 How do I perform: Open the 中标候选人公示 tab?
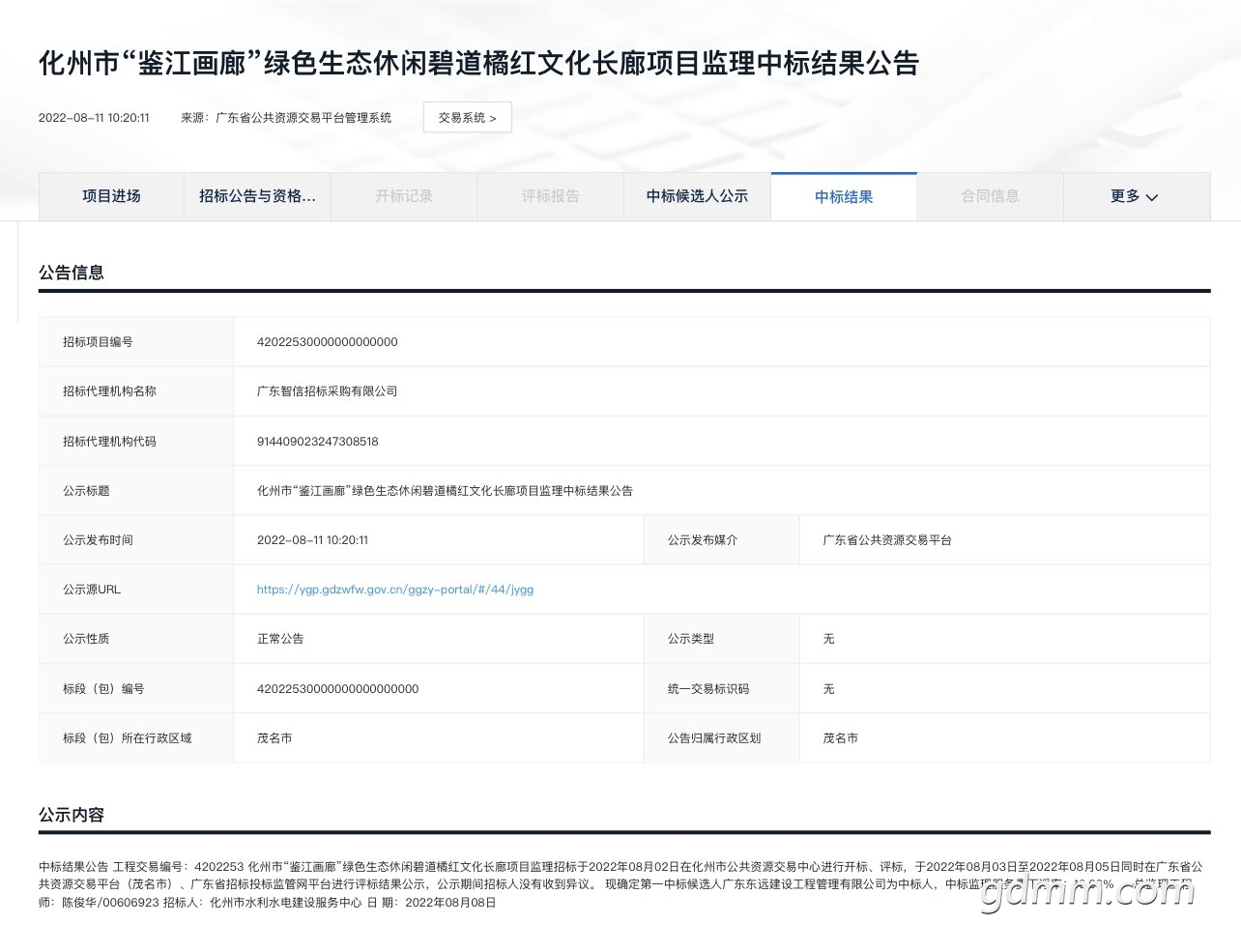click(697, 196)
